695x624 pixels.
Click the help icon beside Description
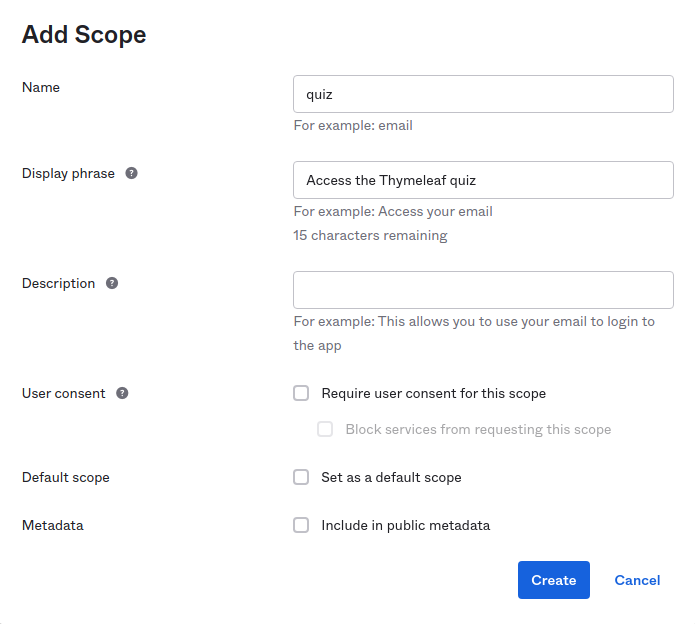click(x=112, y=283)
